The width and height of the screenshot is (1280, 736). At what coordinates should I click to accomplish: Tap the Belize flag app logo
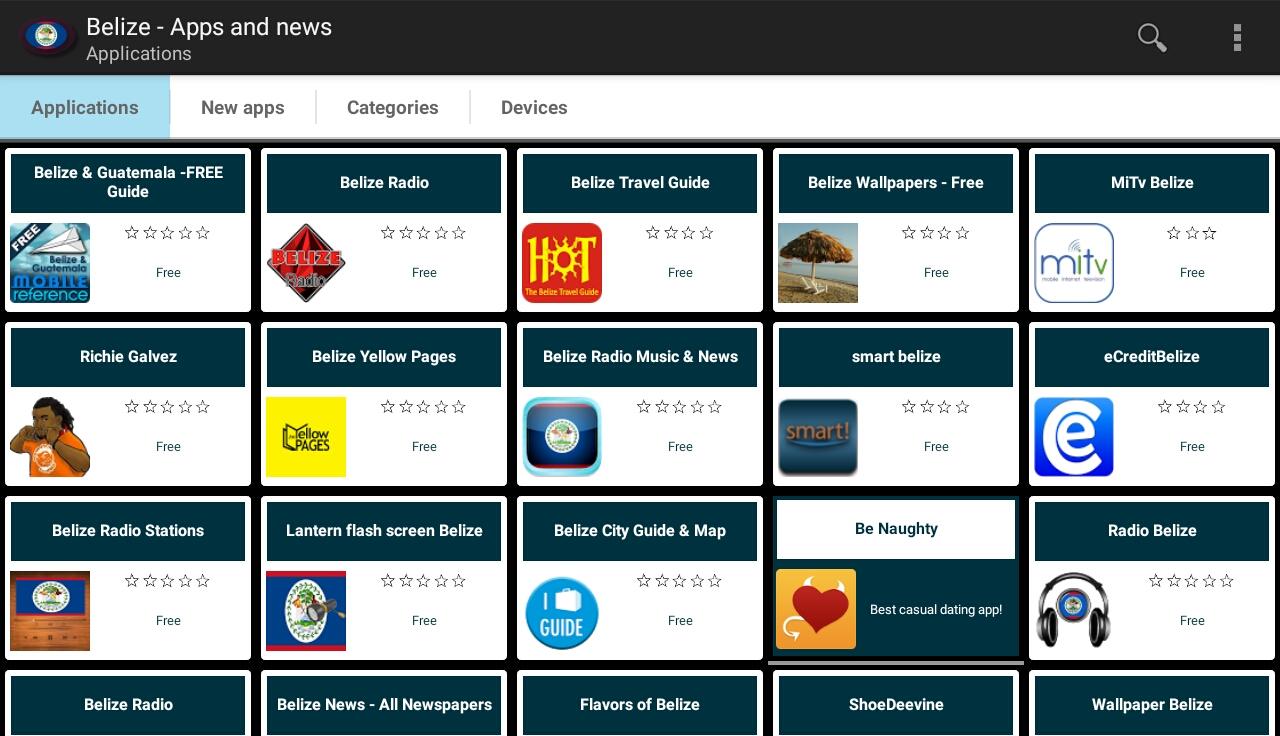click(x=46, y=37)
